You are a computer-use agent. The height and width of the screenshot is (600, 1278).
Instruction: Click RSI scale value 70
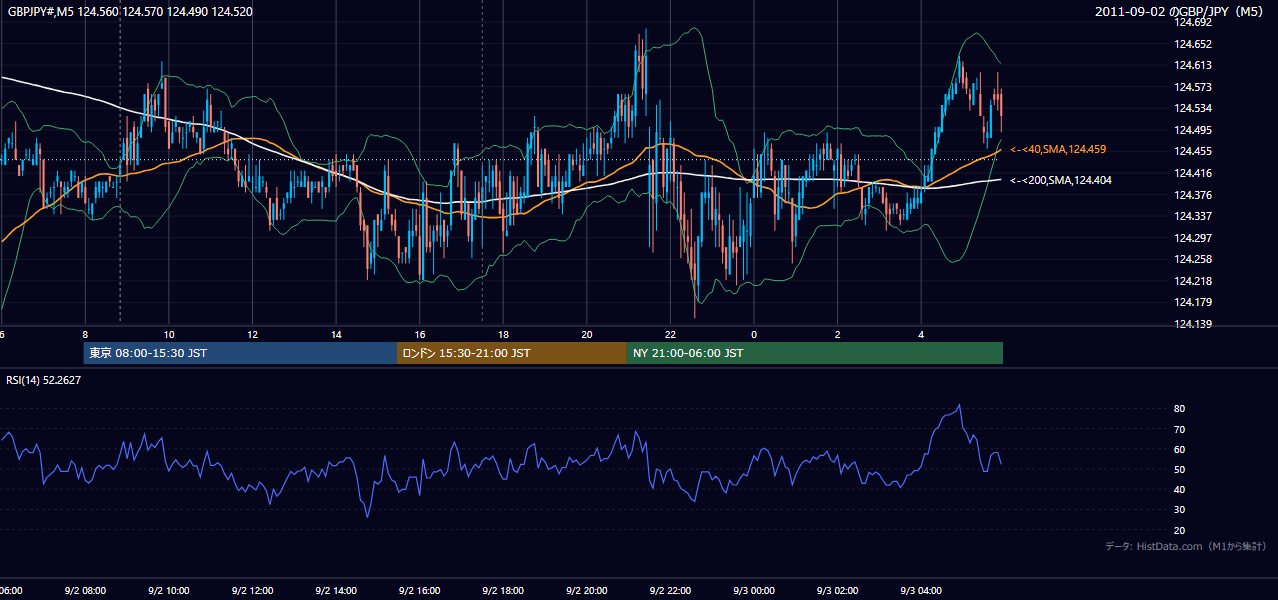(x=1180, y=429)
